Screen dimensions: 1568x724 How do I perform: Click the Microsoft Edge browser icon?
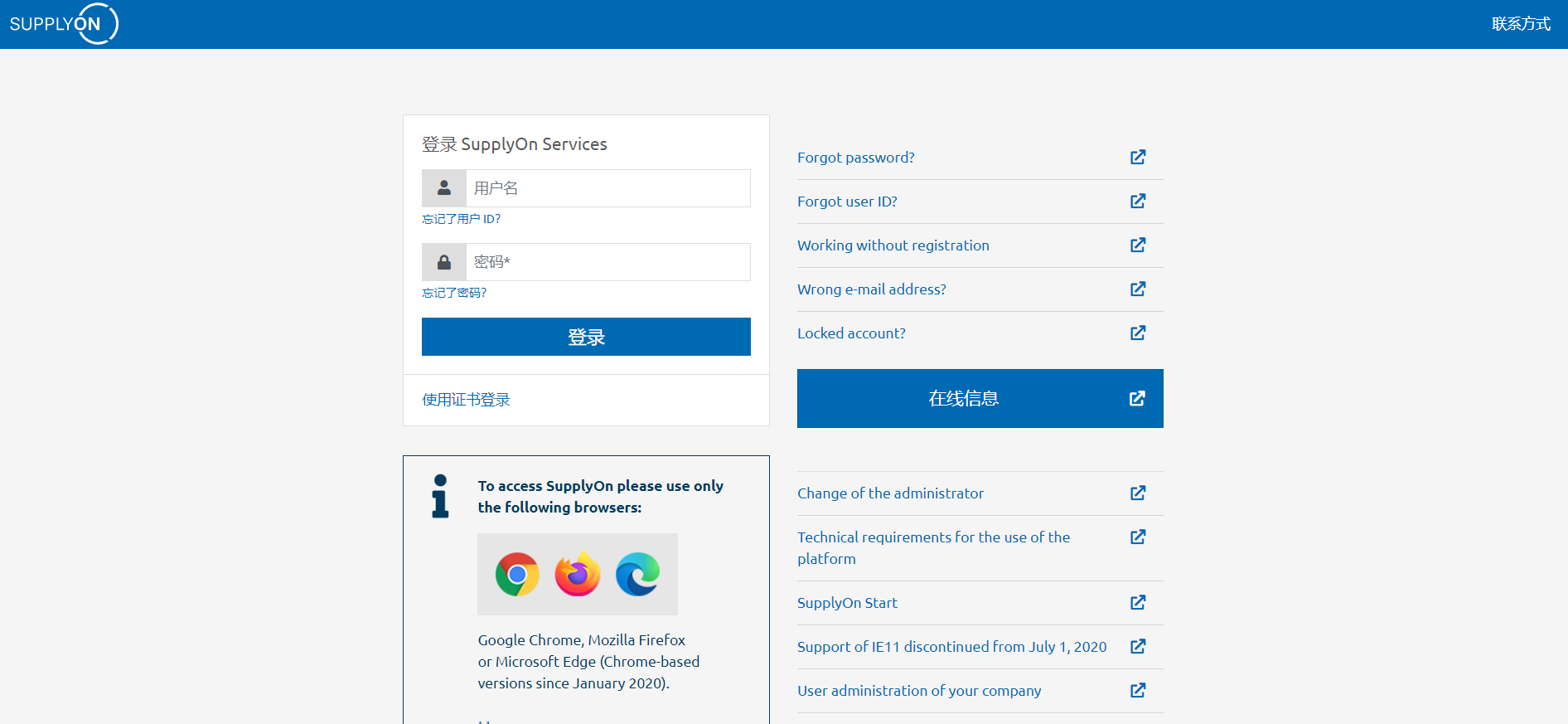click(638, 574)
